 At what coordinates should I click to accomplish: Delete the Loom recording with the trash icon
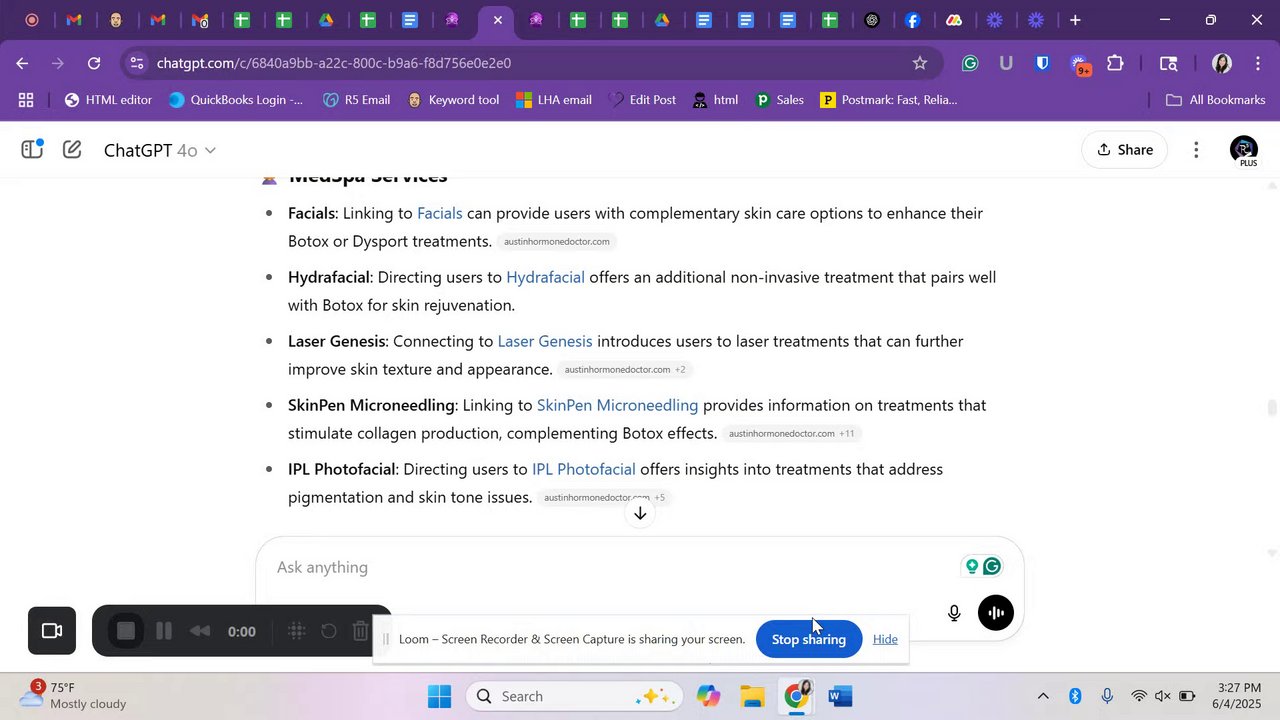(361, 631)
